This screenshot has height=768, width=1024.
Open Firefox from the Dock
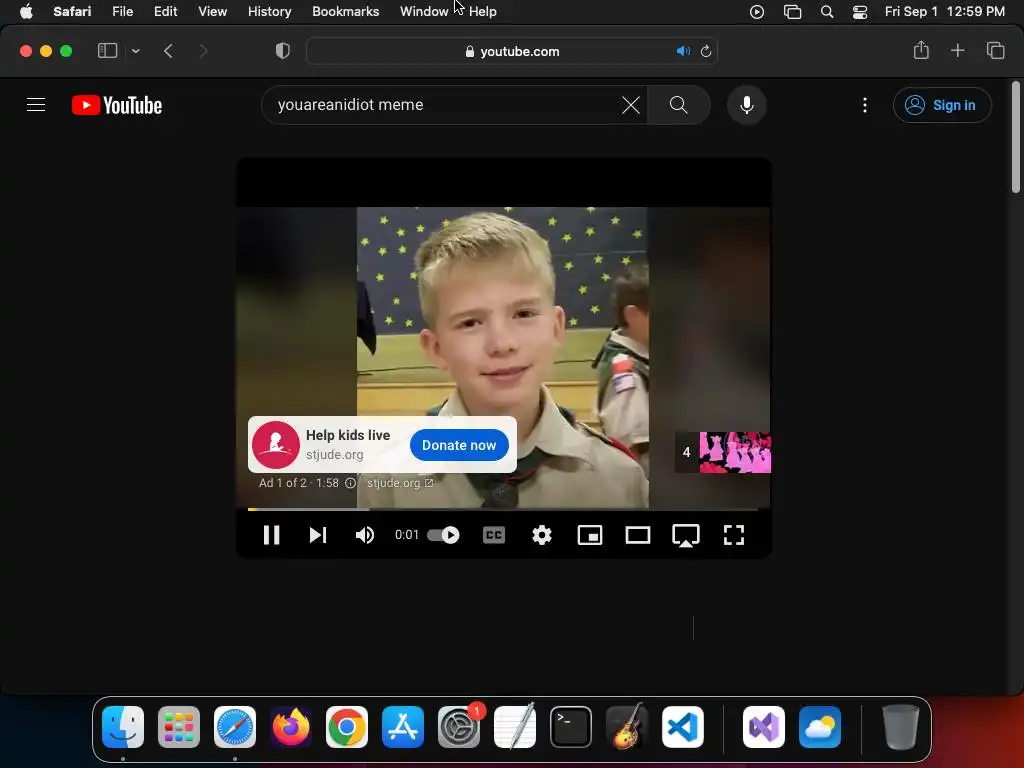[291, 727]
